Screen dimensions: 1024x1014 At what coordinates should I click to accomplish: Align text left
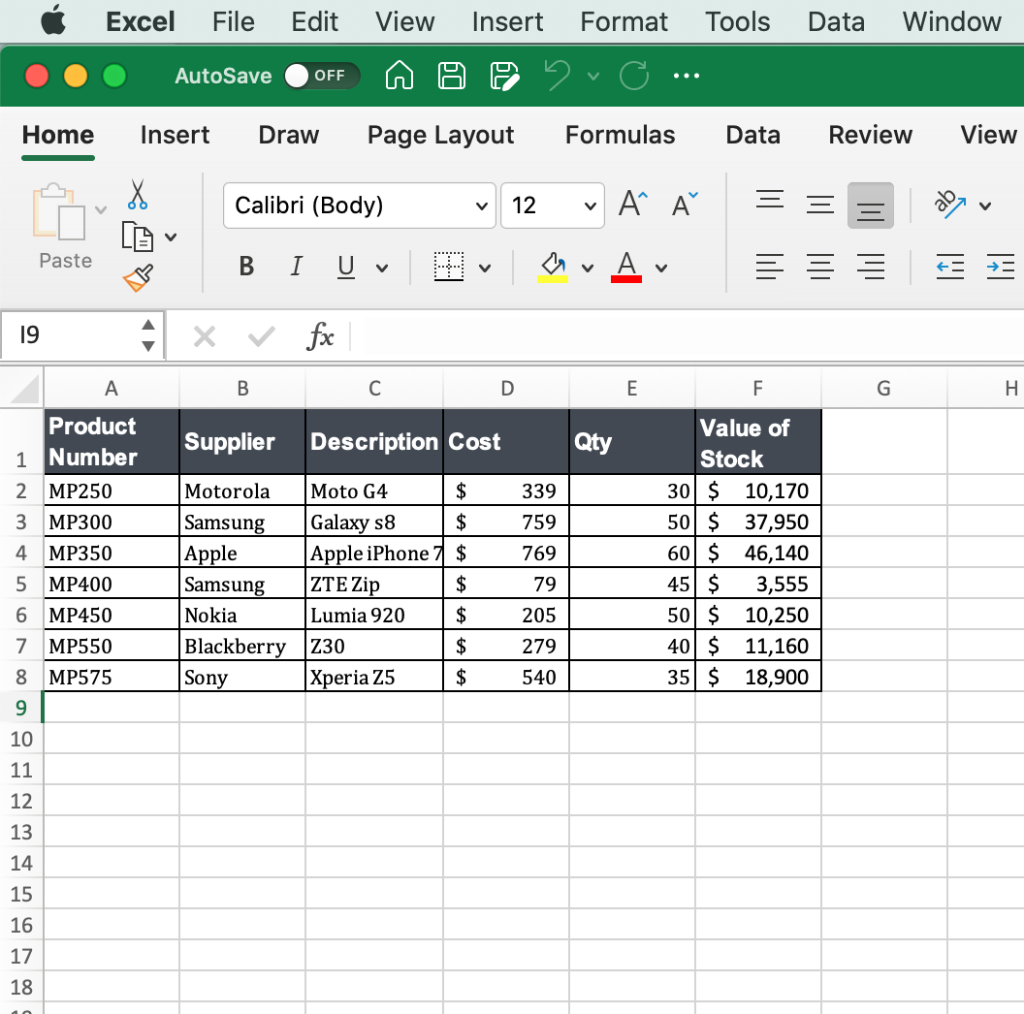point(769,266)
